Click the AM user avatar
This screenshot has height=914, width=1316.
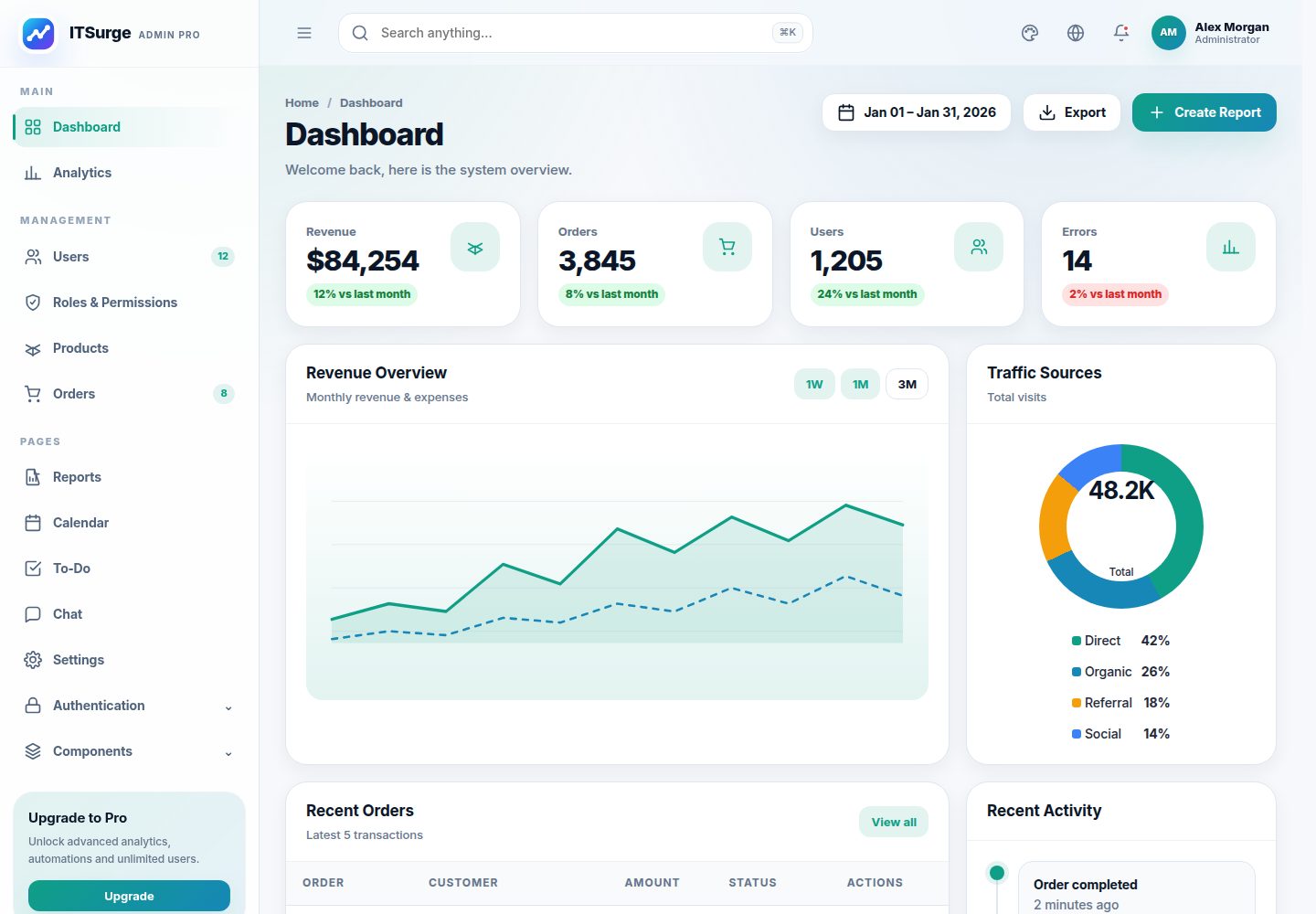click(x=1168, y=33)
